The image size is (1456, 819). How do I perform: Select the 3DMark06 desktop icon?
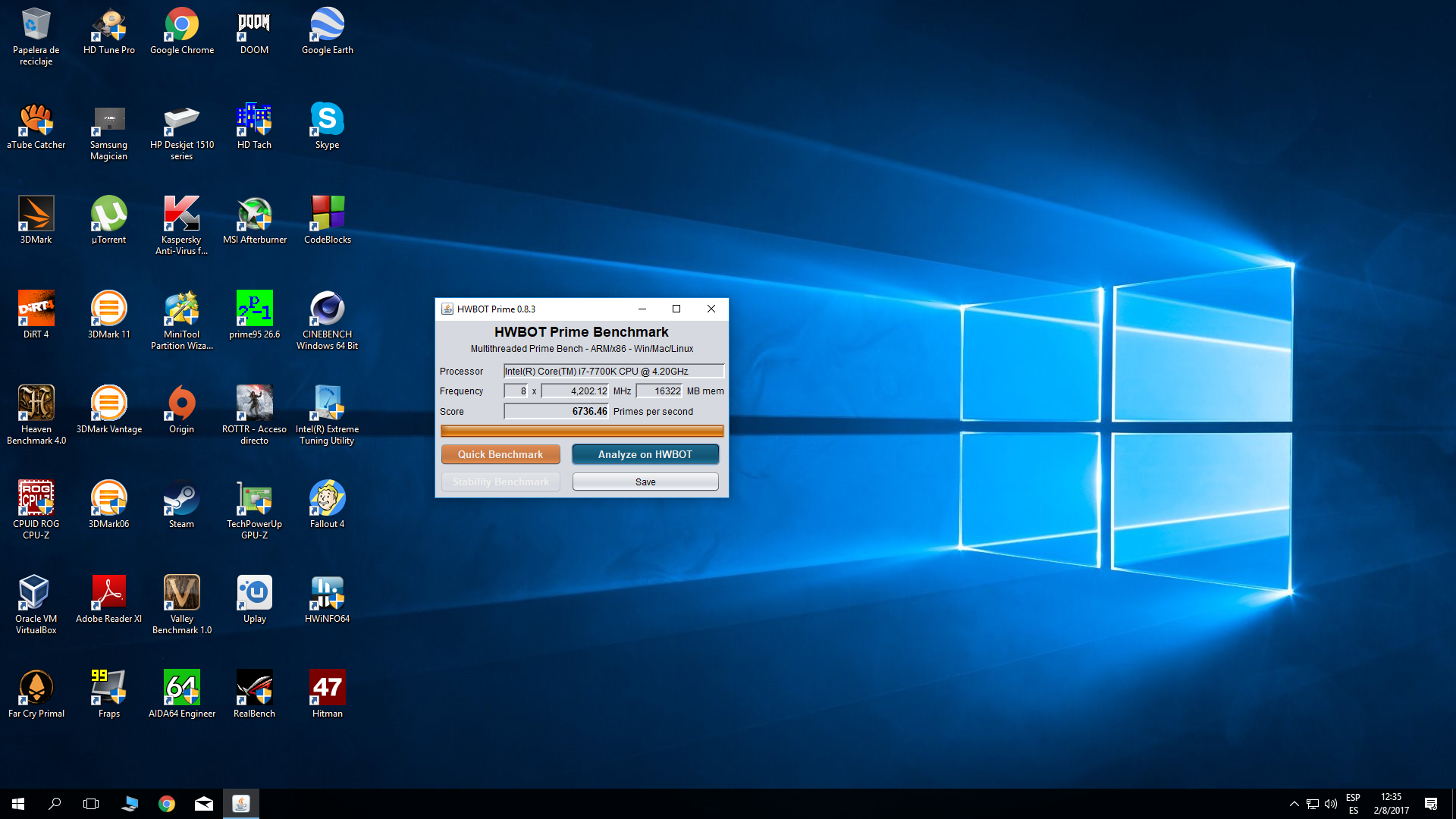pos(109,505)
